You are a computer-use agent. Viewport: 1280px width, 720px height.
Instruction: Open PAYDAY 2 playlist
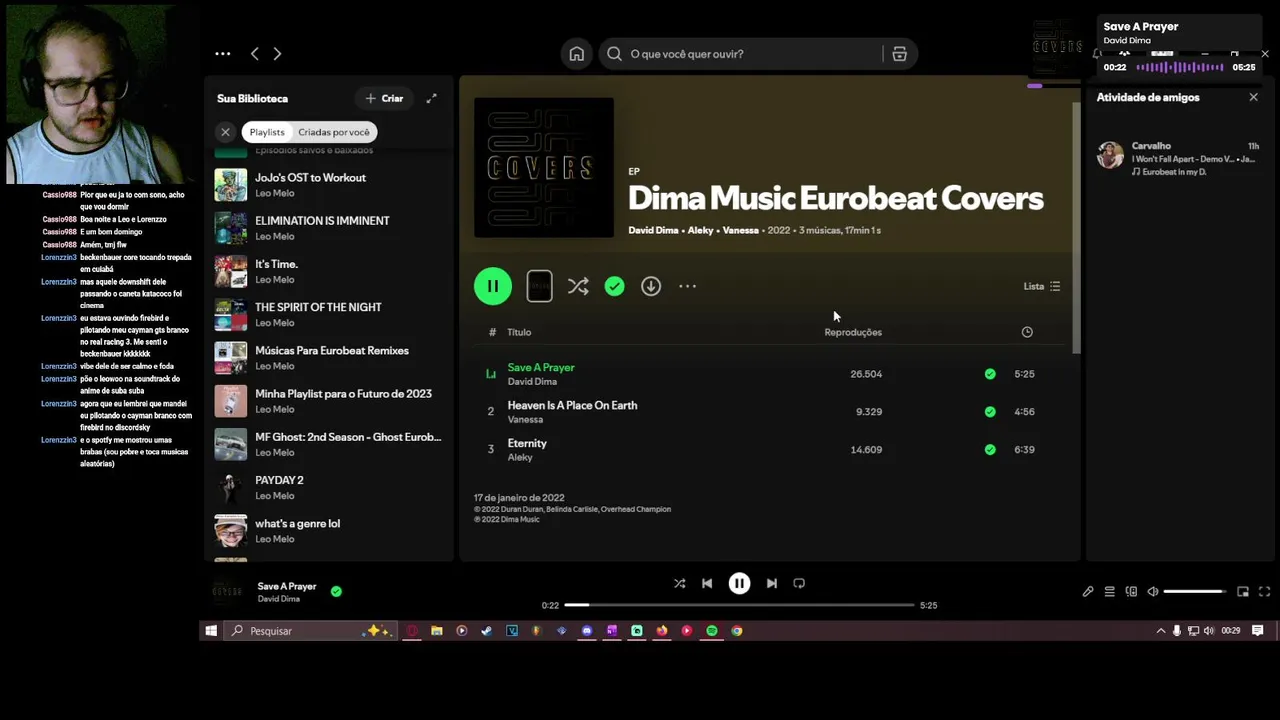click(x=328, y=488)
